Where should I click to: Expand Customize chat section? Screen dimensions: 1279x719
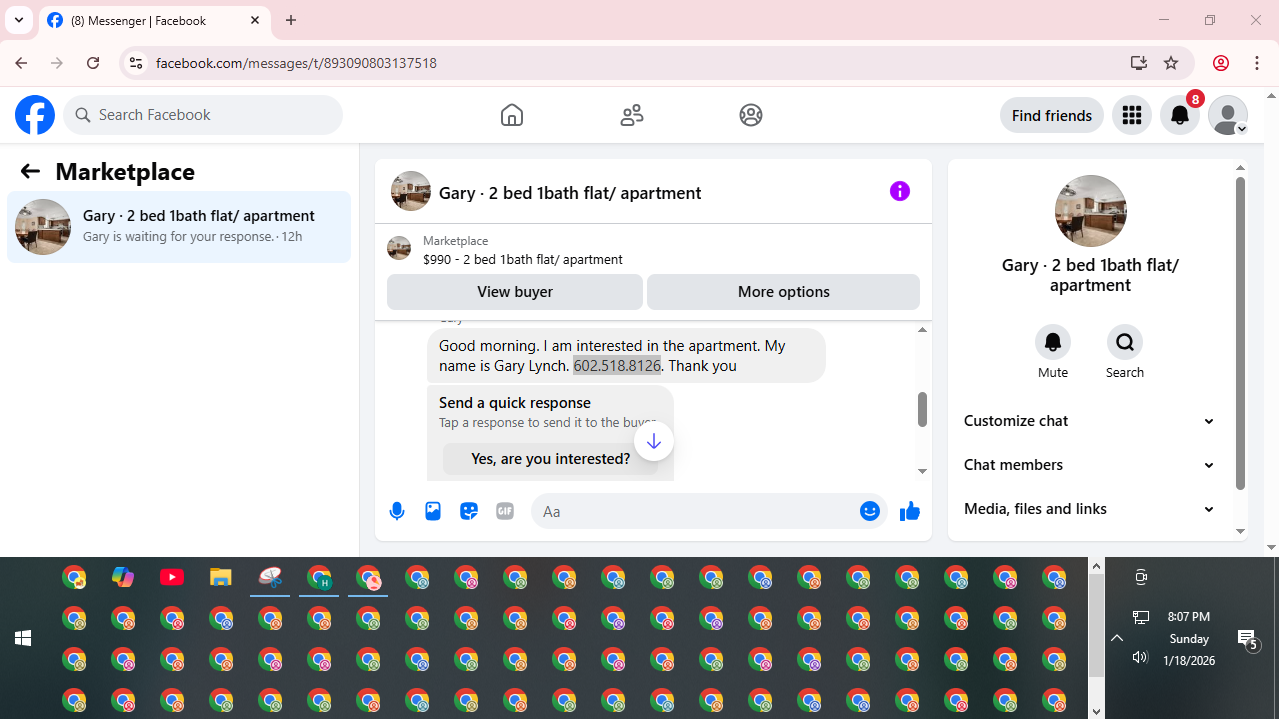tap(1090, 421)
